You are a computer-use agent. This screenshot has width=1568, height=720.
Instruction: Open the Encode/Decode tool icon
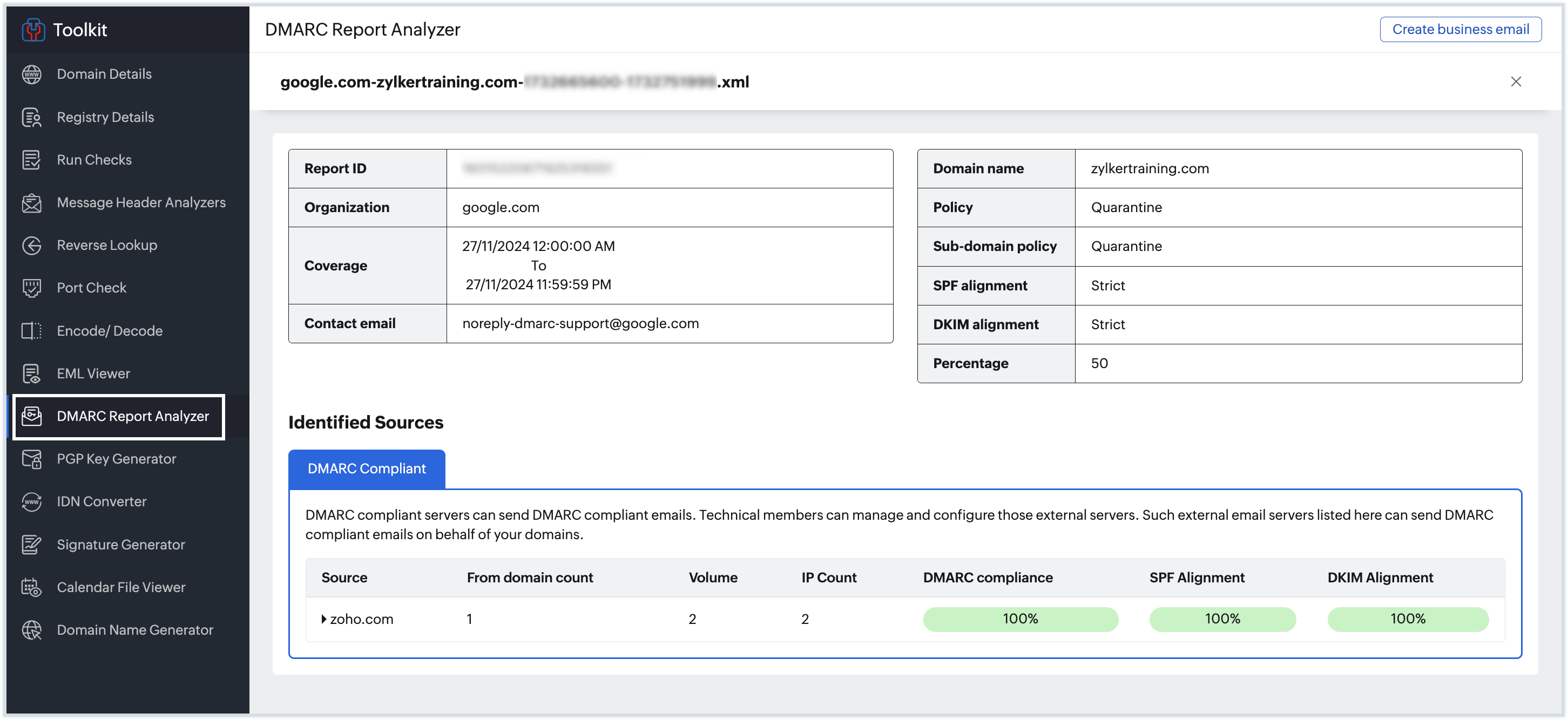(31, 330)
